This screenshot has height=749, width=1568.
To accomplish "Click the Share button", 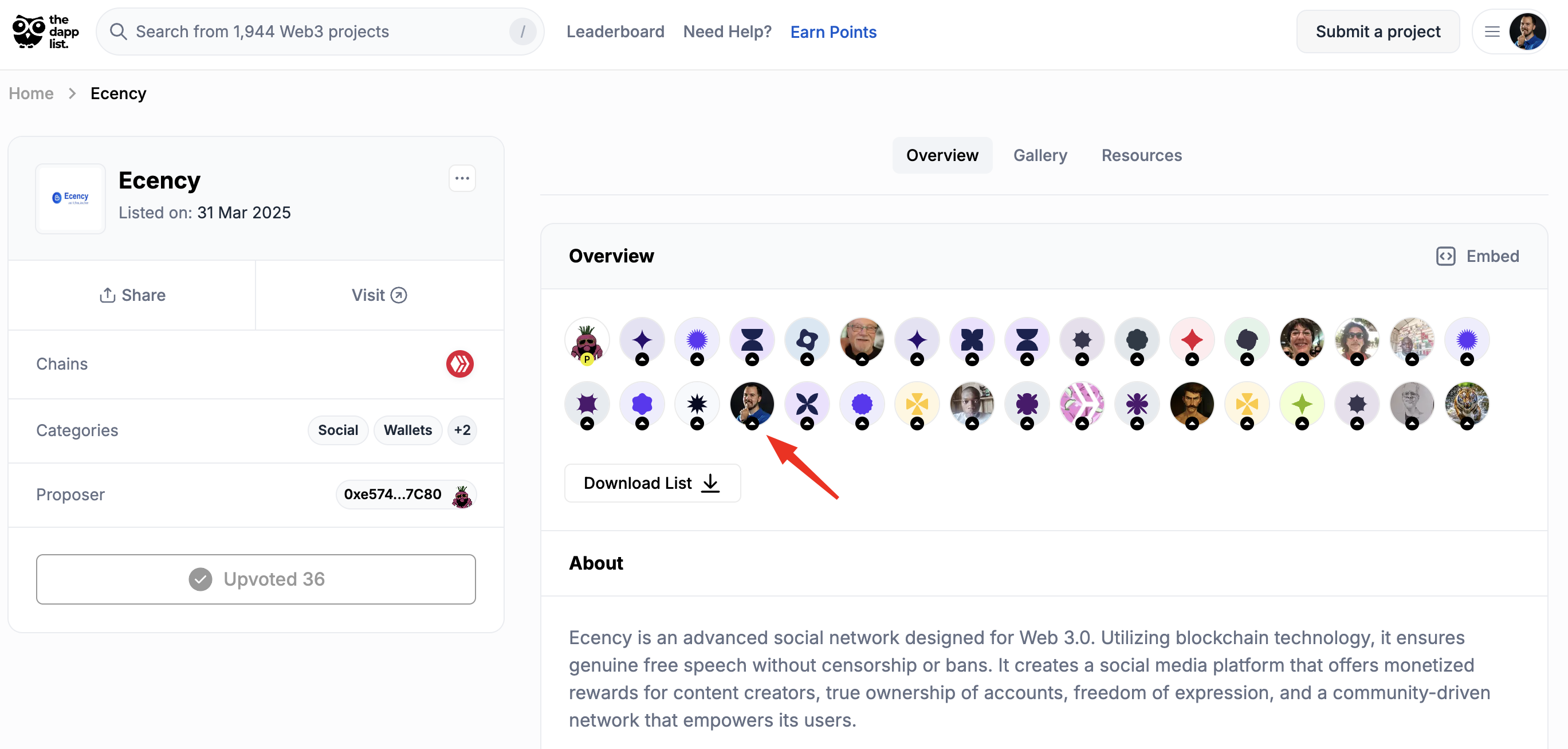I will (132, 295).
